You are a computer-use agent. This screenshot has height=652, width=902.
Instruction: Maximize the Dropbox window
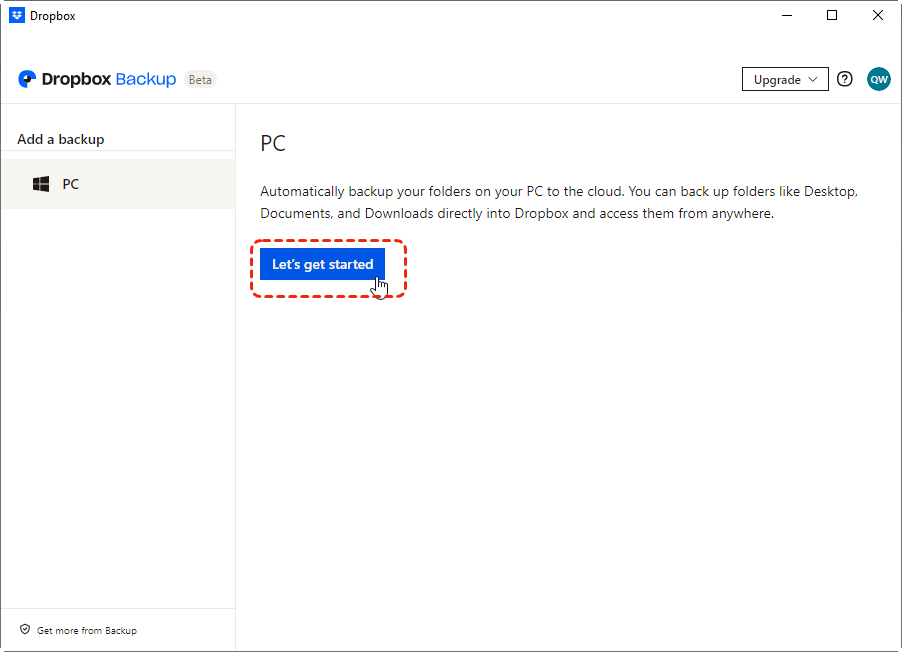click(832, 16)
